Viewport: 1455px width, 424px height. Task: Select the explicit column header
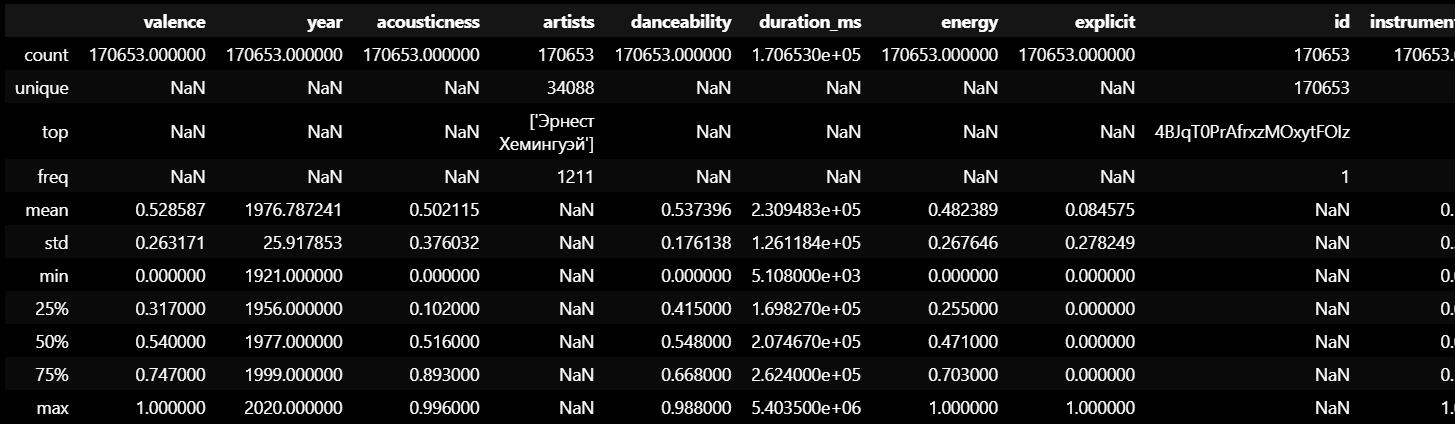(1104, 21)
